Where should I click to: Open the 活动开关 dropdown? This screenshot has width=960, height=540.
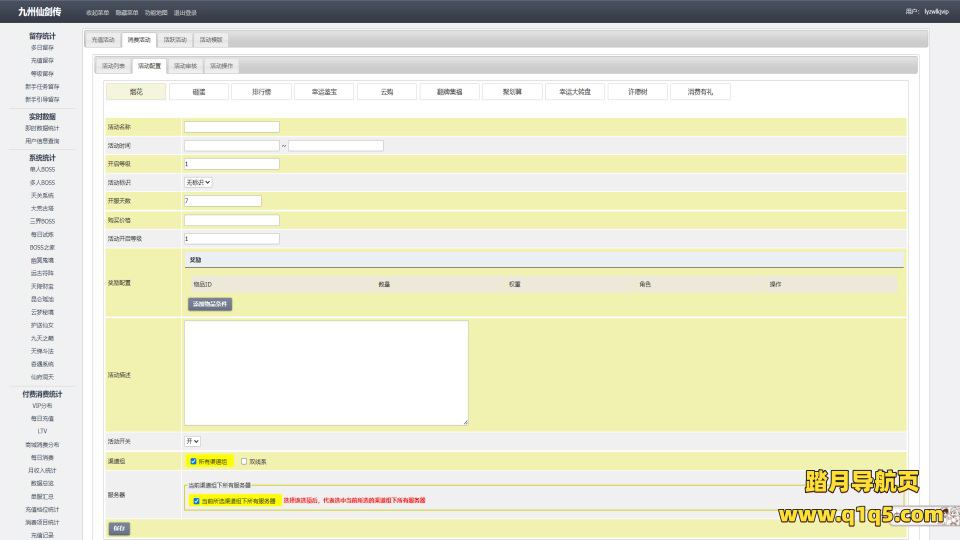[192, 440]
